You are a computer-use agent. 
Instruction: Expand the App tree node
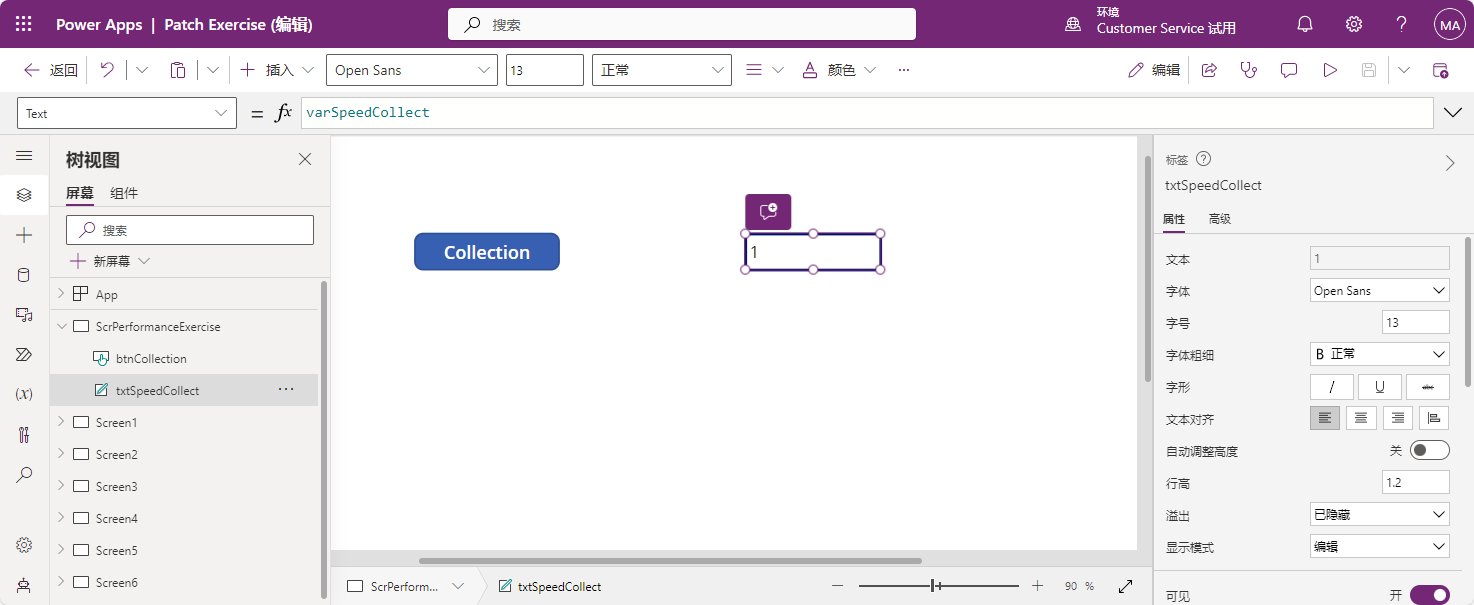point(61,294)
